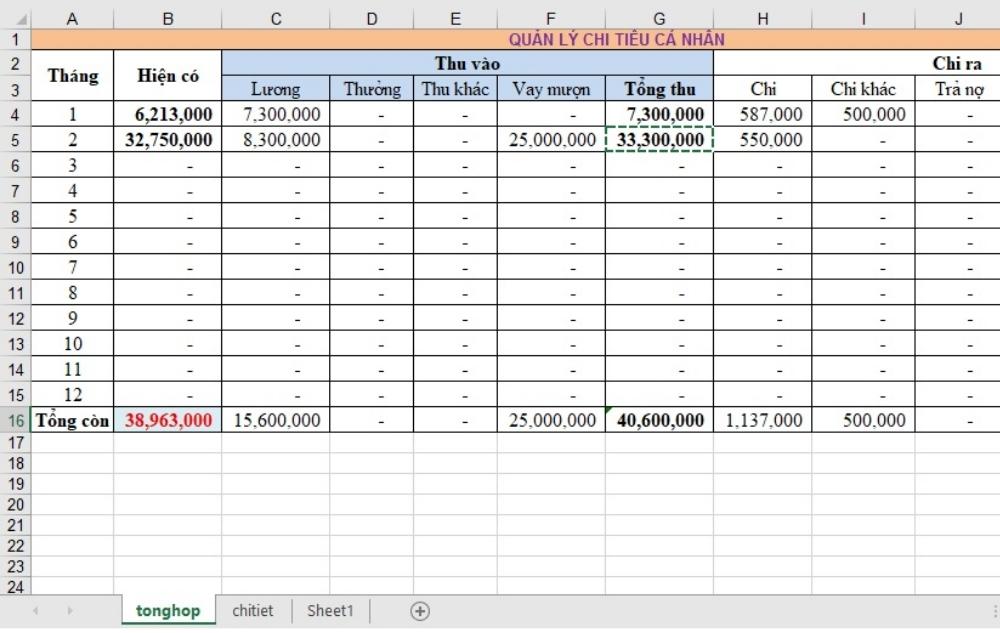Select row 1 header

15,40
